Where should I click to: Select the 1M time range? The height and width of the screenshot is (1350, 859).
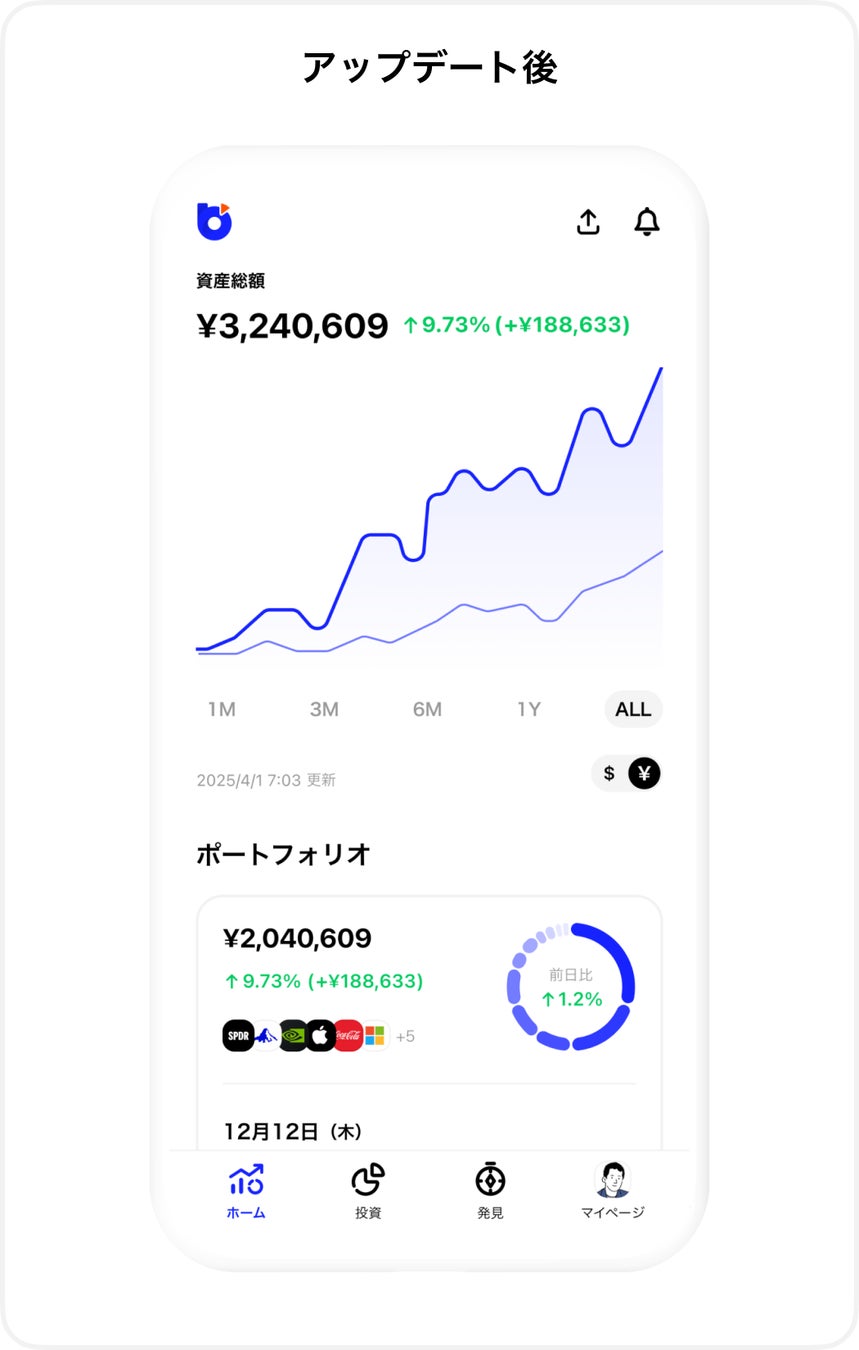point(221,710)
